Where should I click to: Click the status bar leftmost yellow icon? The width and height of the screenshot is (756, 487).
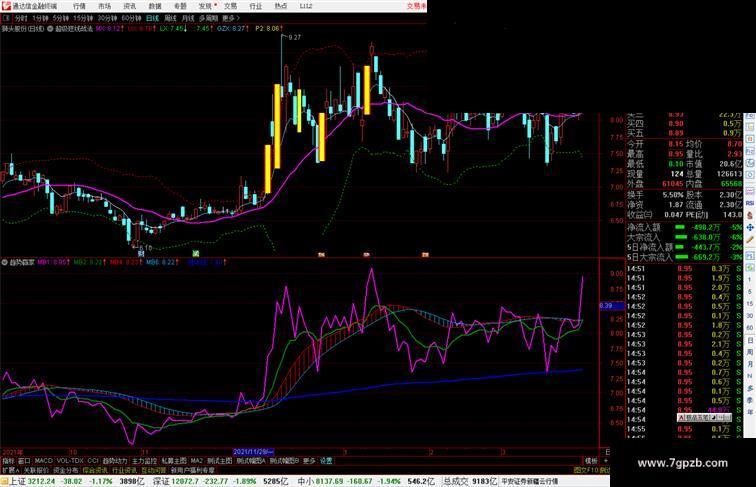tap(5, 481)
